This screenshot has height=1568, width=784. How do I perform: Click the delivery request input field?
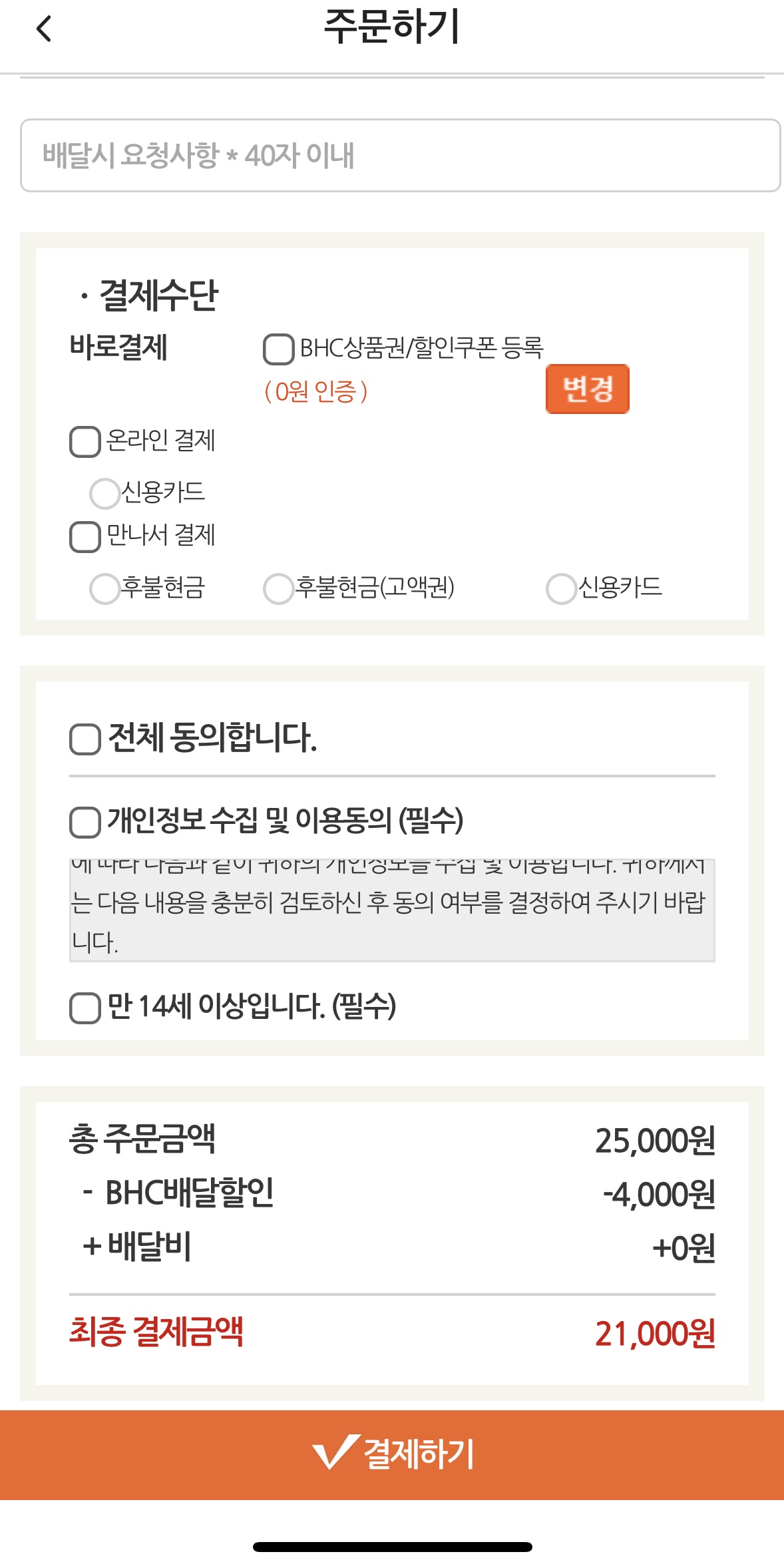399,156
